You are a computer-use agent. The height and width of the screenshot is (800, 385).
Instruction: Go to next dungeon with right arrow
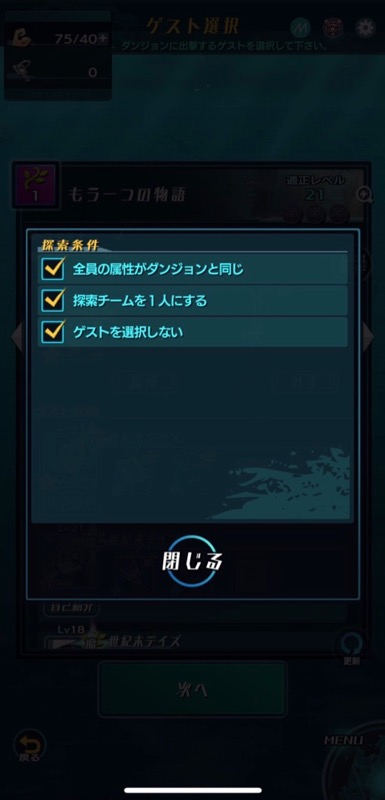tap(368, 338)
